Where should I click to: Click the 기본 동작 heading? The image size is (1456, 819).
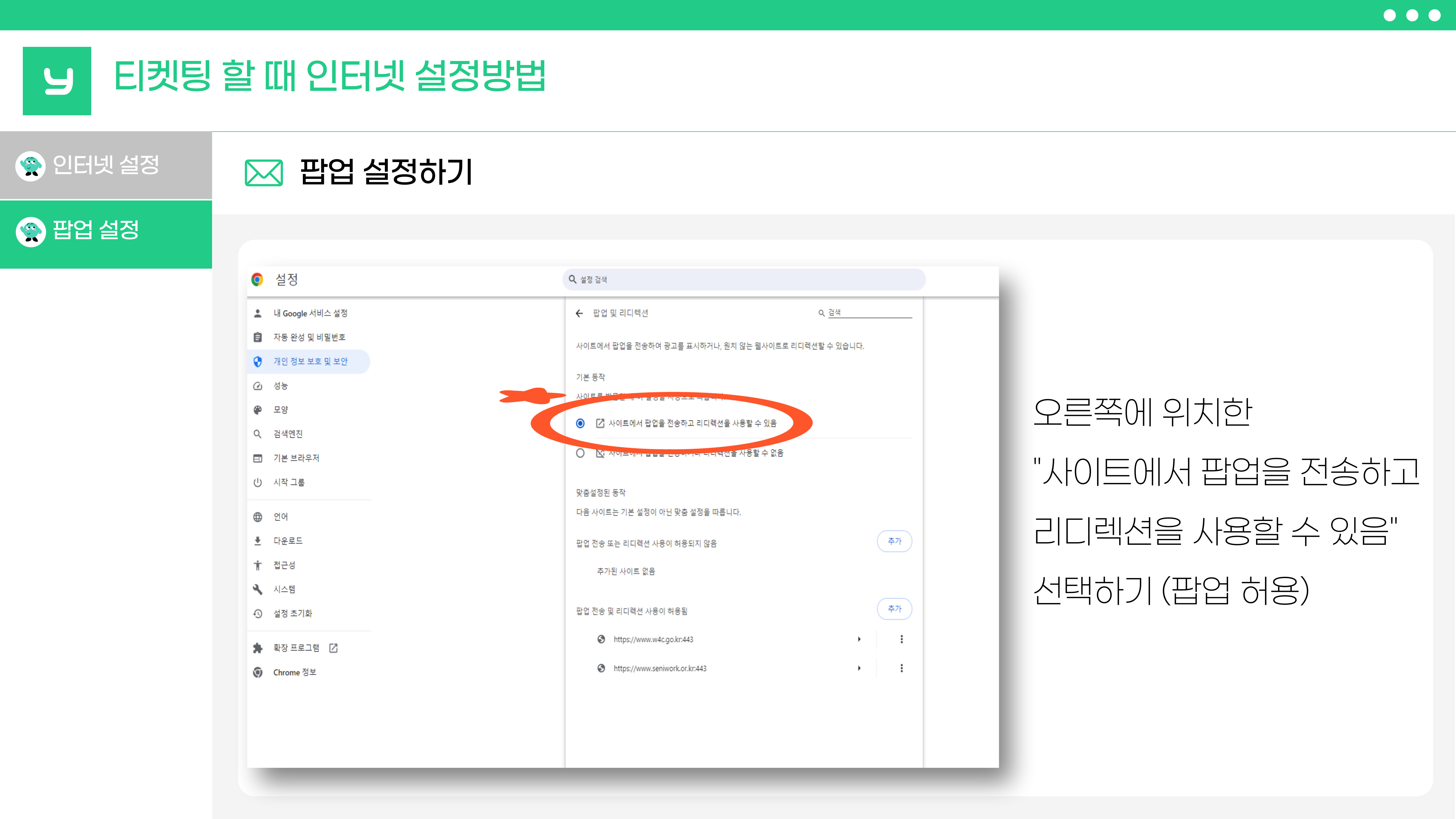pos(590,377)
